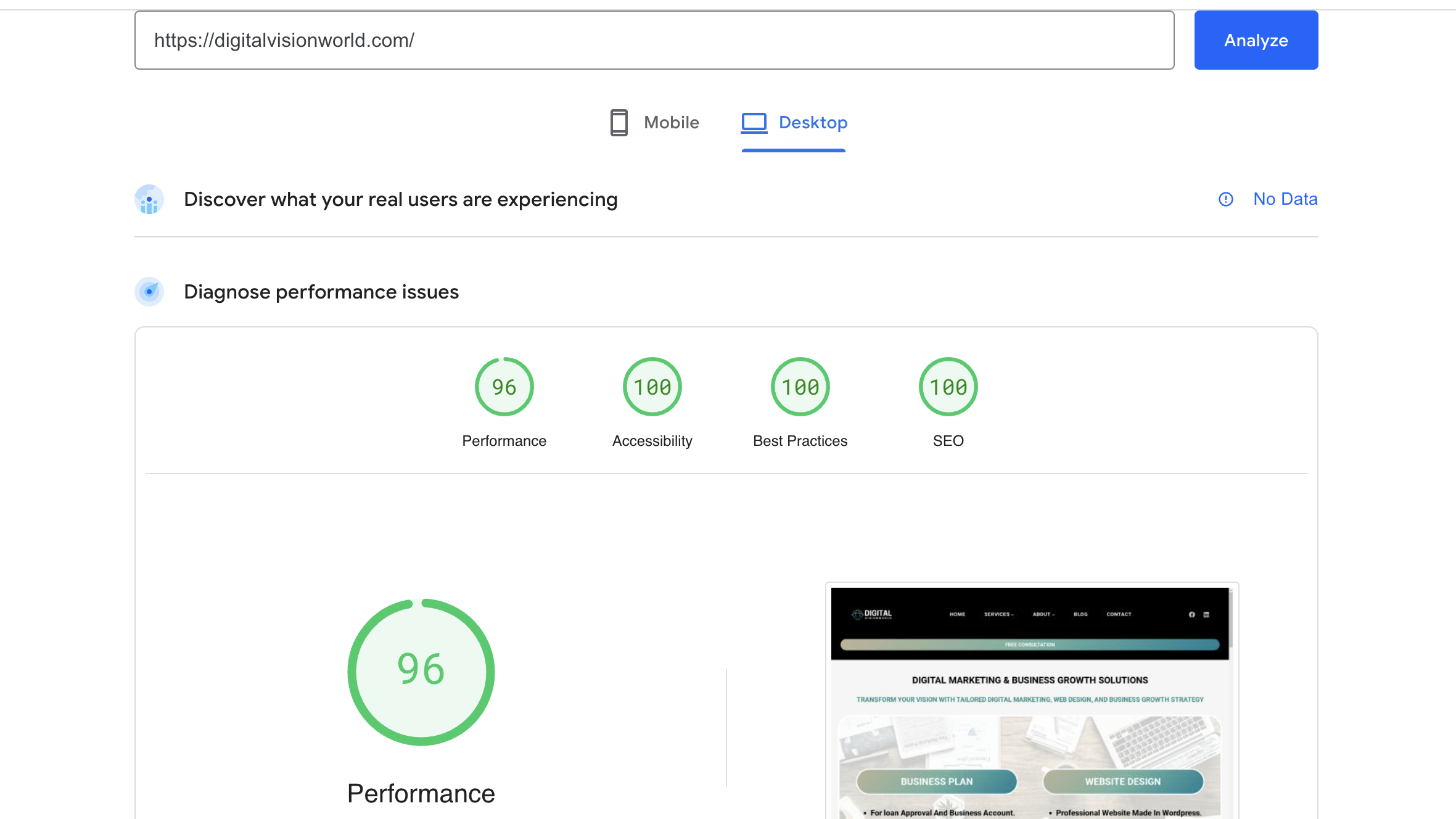Expand the 'Diagnose performance issues' section
The image size is (1456, 819).
[x=320, y=292]
